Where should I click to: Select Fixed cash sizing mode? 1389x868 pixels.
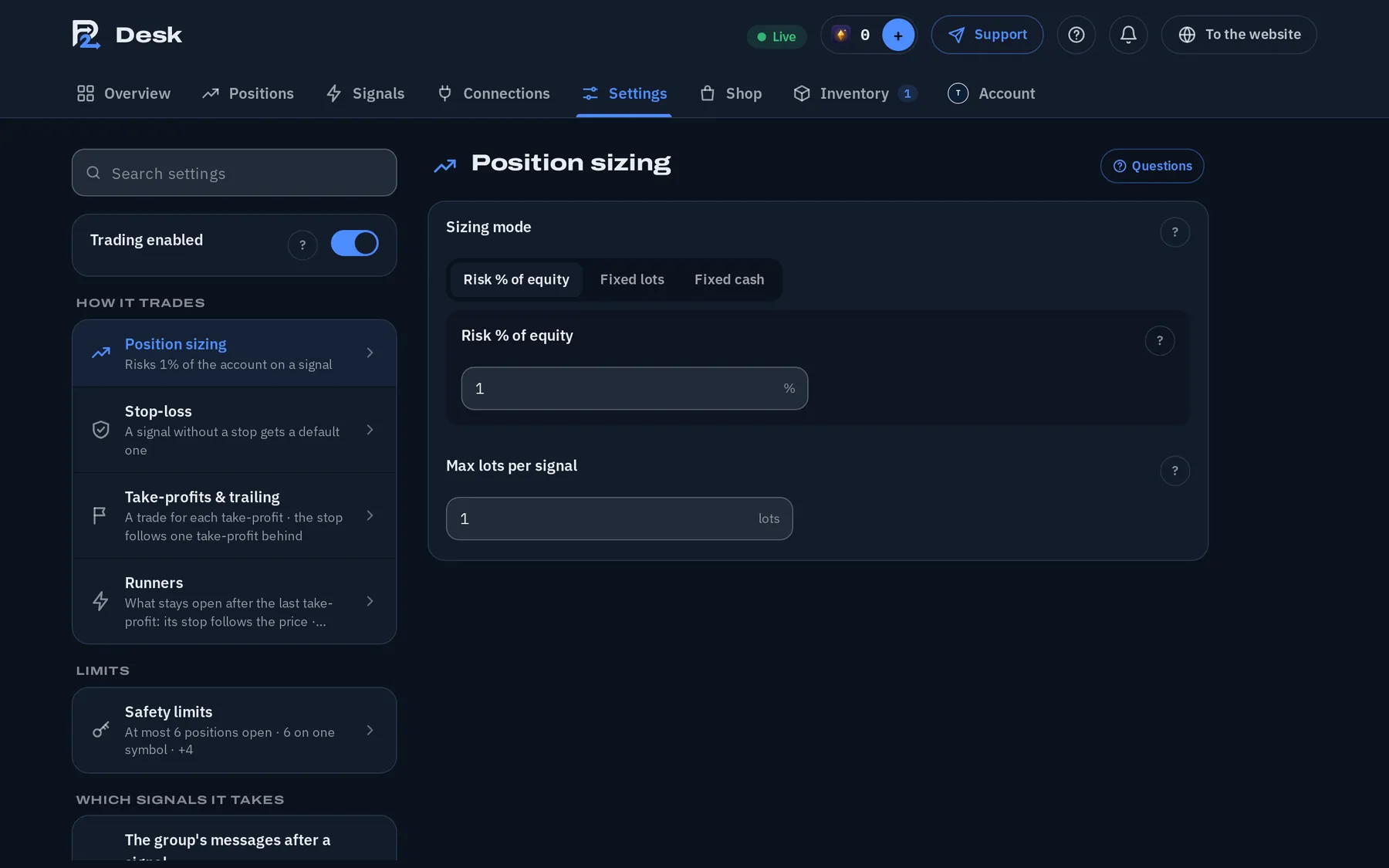click(729, 279)
